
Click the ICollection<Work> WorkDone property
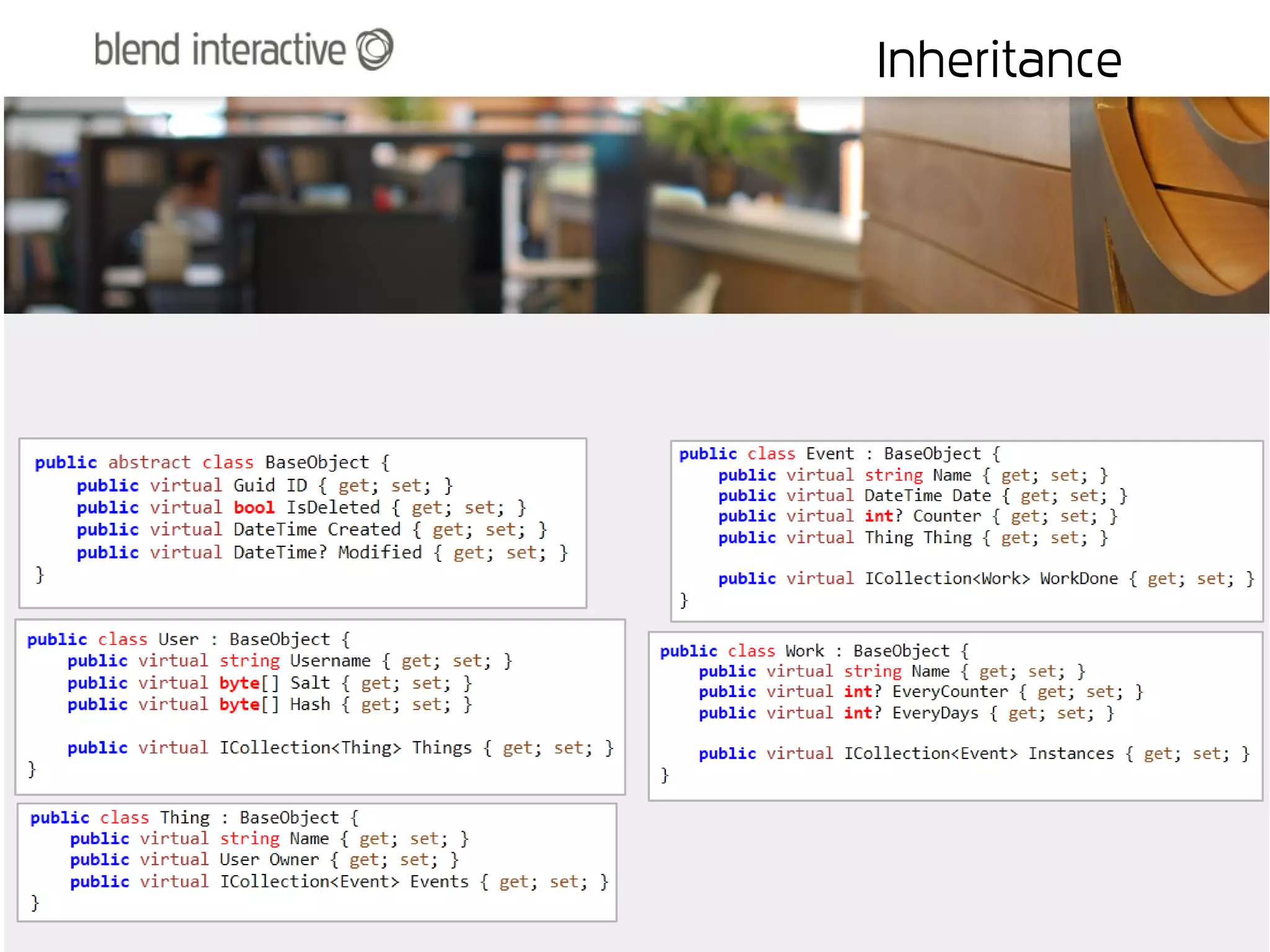pyautogui.click(x=986, y=579)
